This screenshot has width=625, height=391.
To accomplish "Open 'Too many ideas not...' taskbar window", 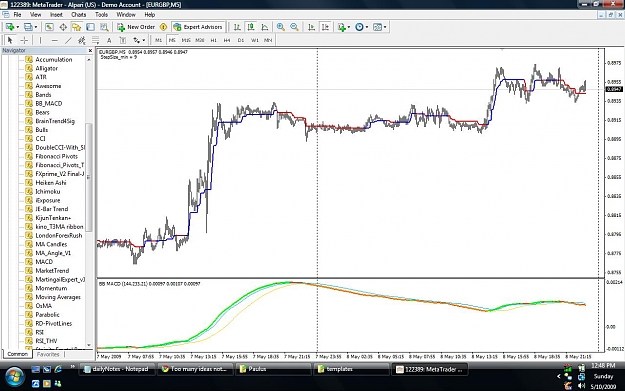I will click(195, 369).
